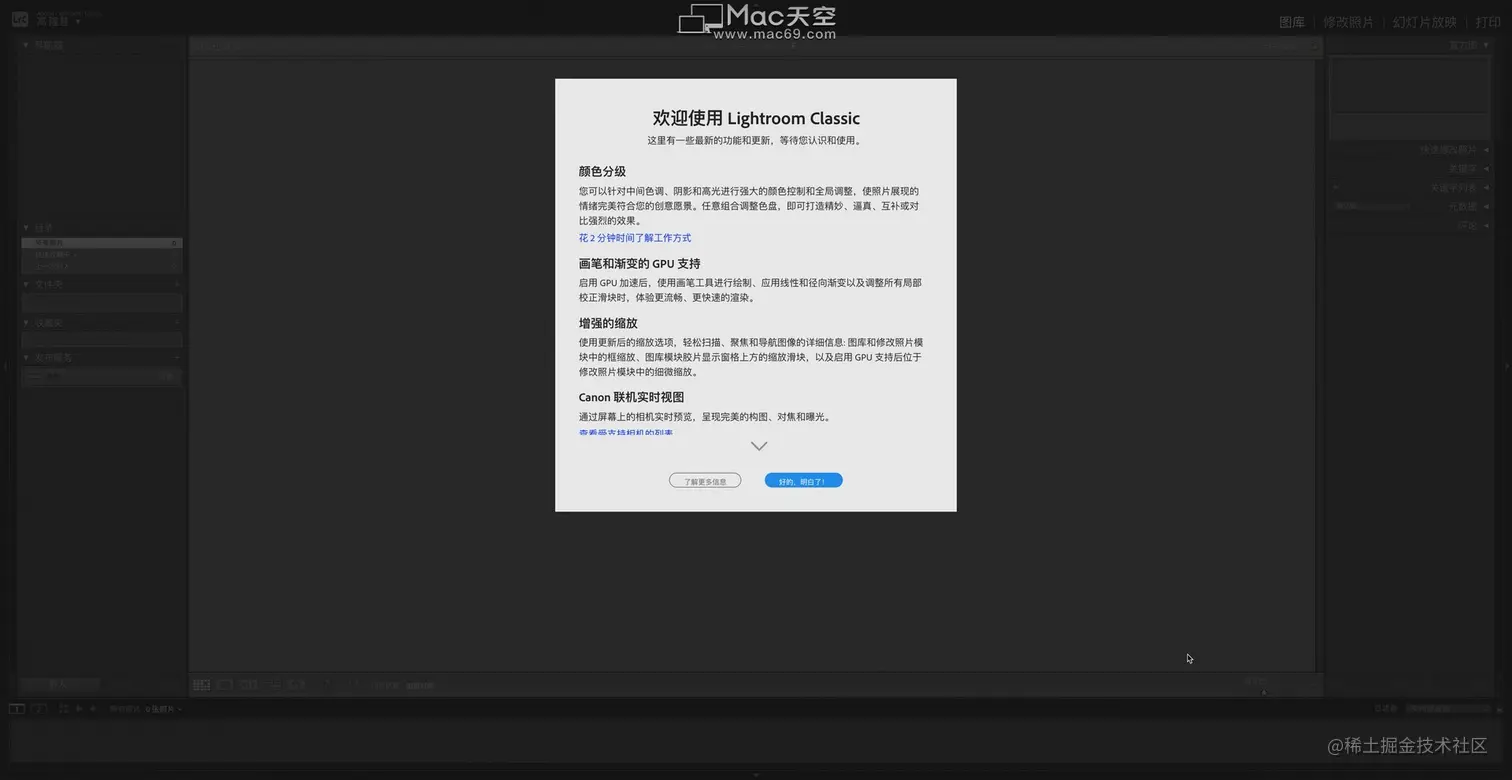Click the LrC logo icon
Screen dimensions: 1512x780
pyautogui.click(x=20, y=18)
